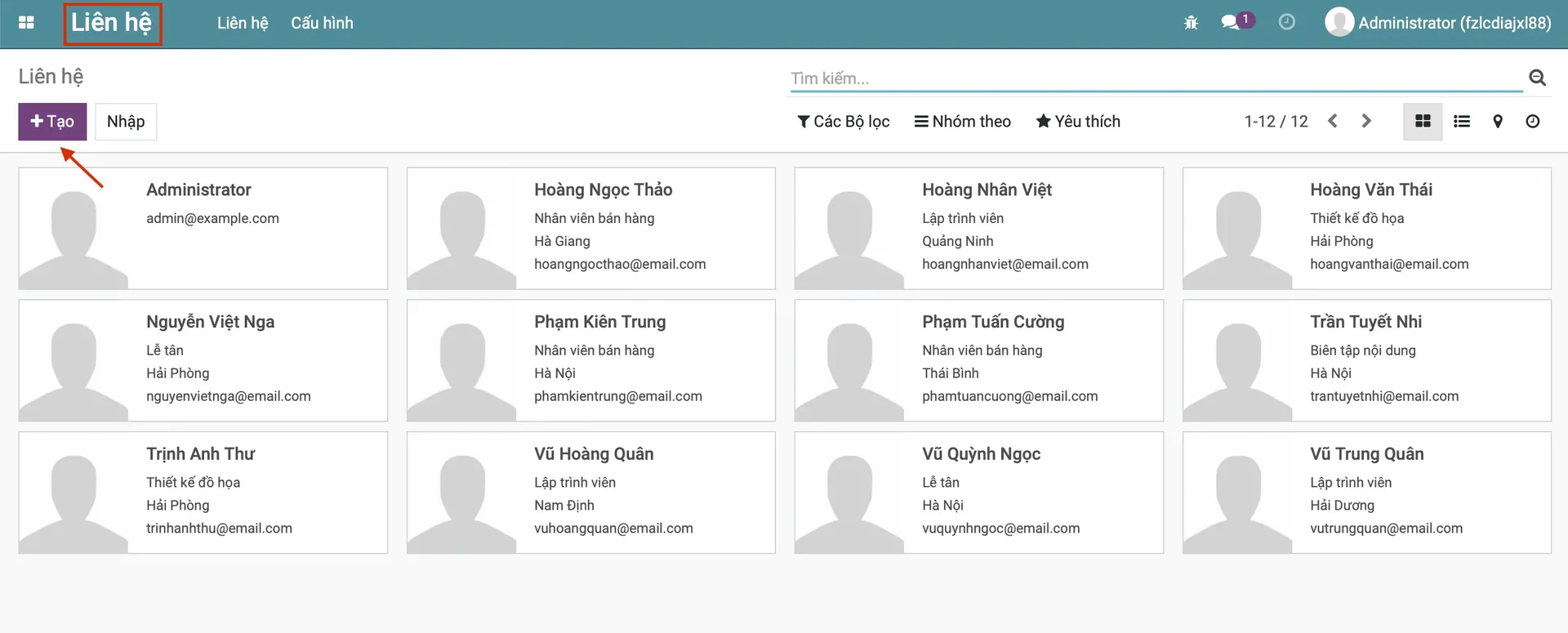
Task: Focus the Tìm kiếm search field
Action: (1156, 78)
